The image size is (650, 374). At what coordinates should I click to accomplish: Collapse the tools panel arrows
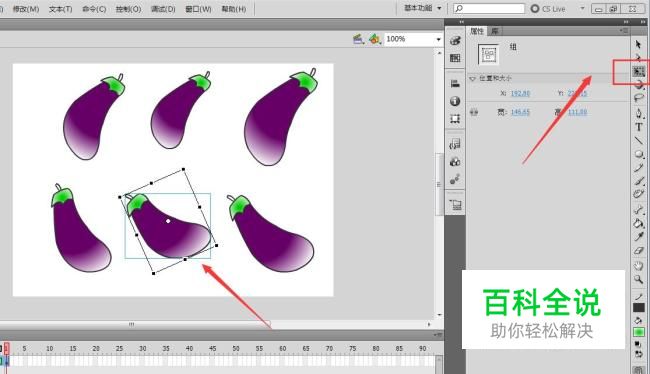[x=644, y=22]
